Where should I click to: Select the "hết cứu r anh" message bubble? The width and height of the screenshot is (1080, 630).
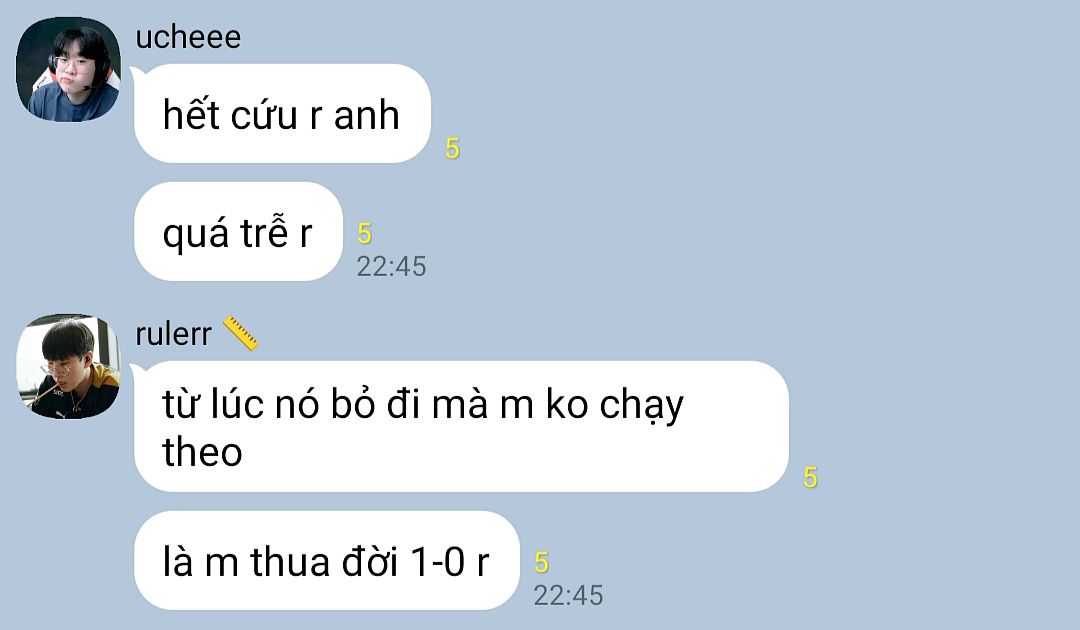coord(282,114)
